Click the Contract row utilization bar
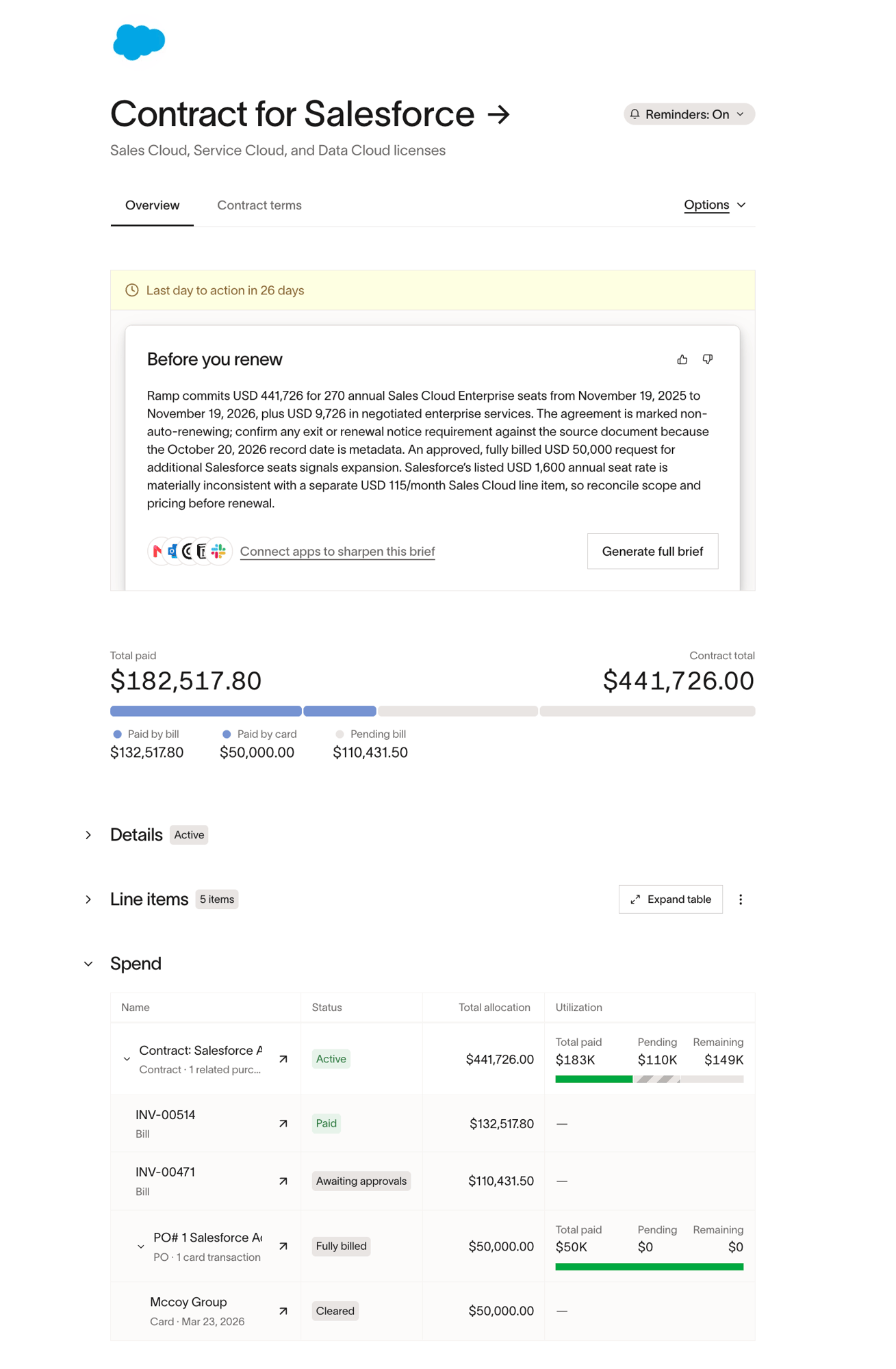Image resolution: width=896 pixels, height=1369 pixels. 650,1079
